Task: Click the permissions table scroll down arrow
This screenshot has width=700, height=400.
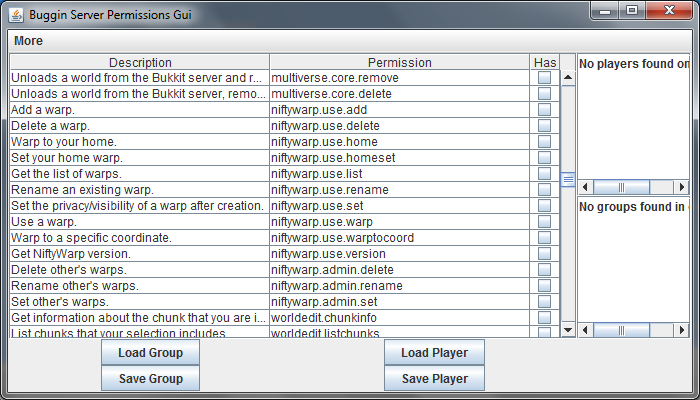Action: coord(568,329)
